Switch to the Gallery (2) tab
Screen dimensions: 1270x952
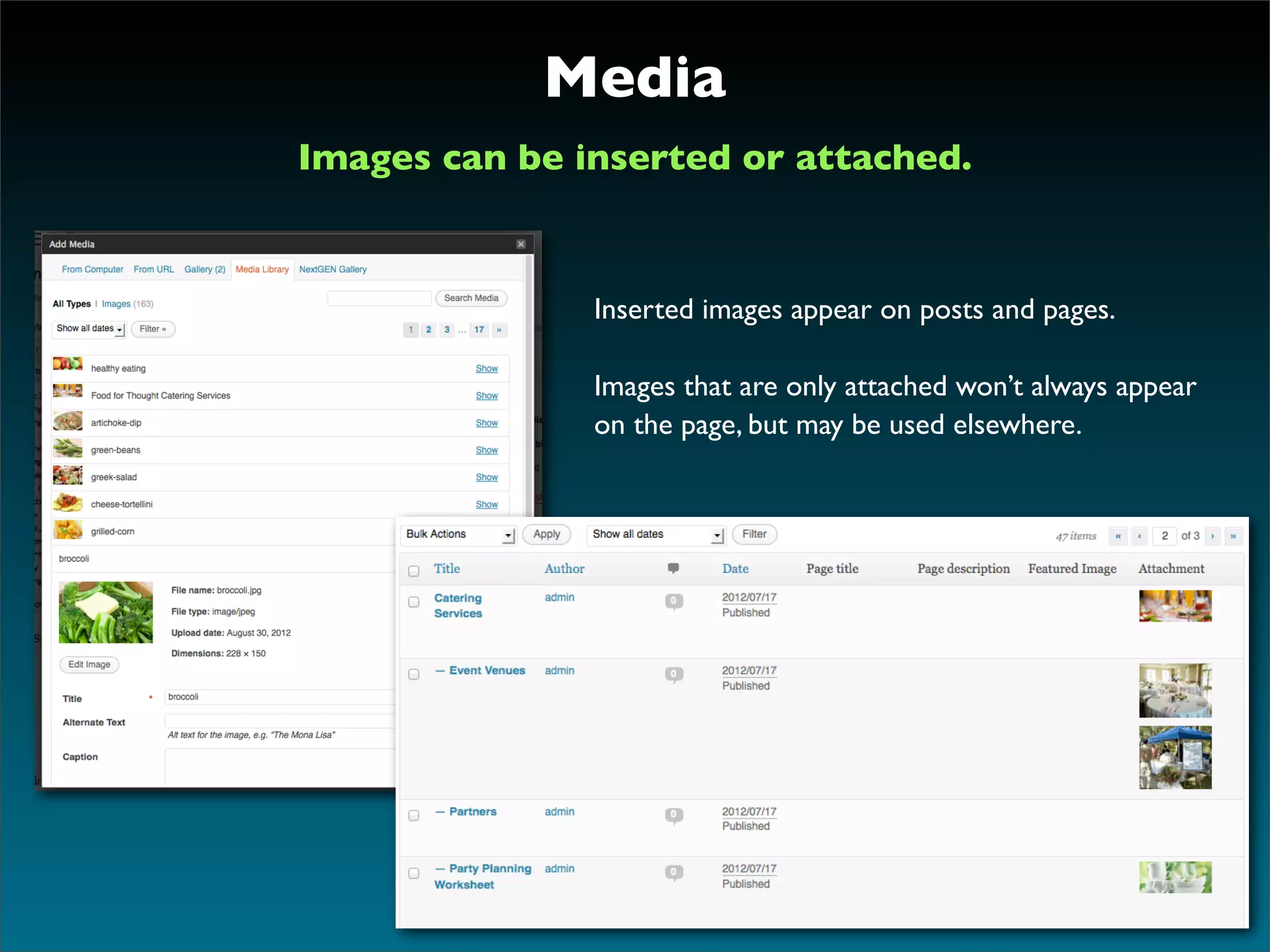coord(205,270)
